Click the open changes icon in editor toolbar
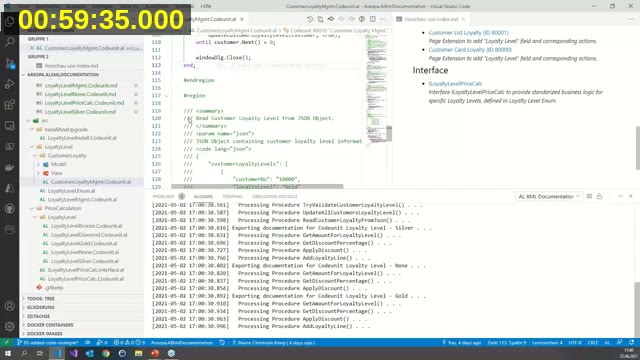 tap(320, 19)
